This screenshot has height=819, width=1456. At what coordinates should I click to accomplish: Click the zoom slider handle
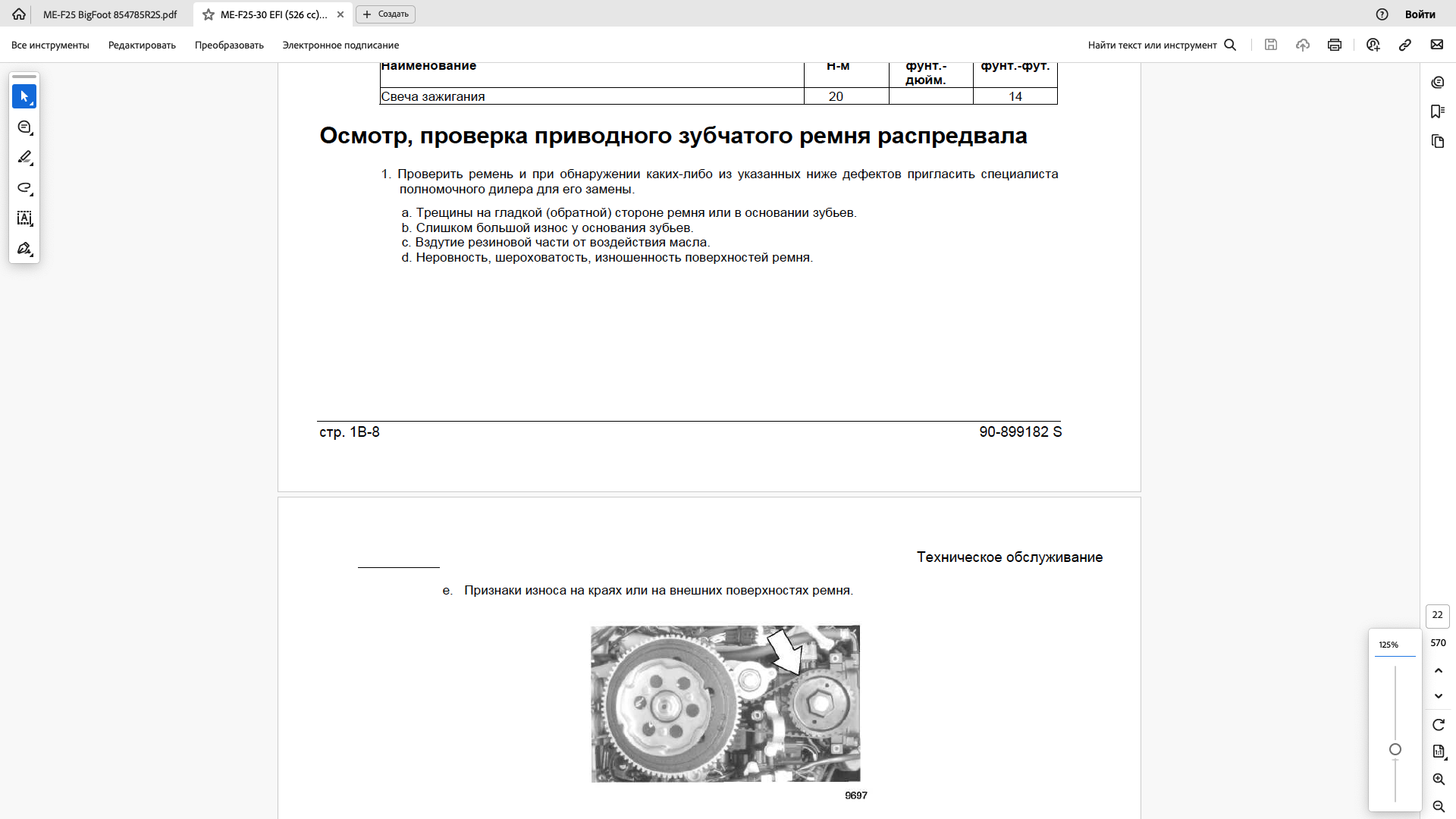pyautogui.click(x=1395, y=749)
